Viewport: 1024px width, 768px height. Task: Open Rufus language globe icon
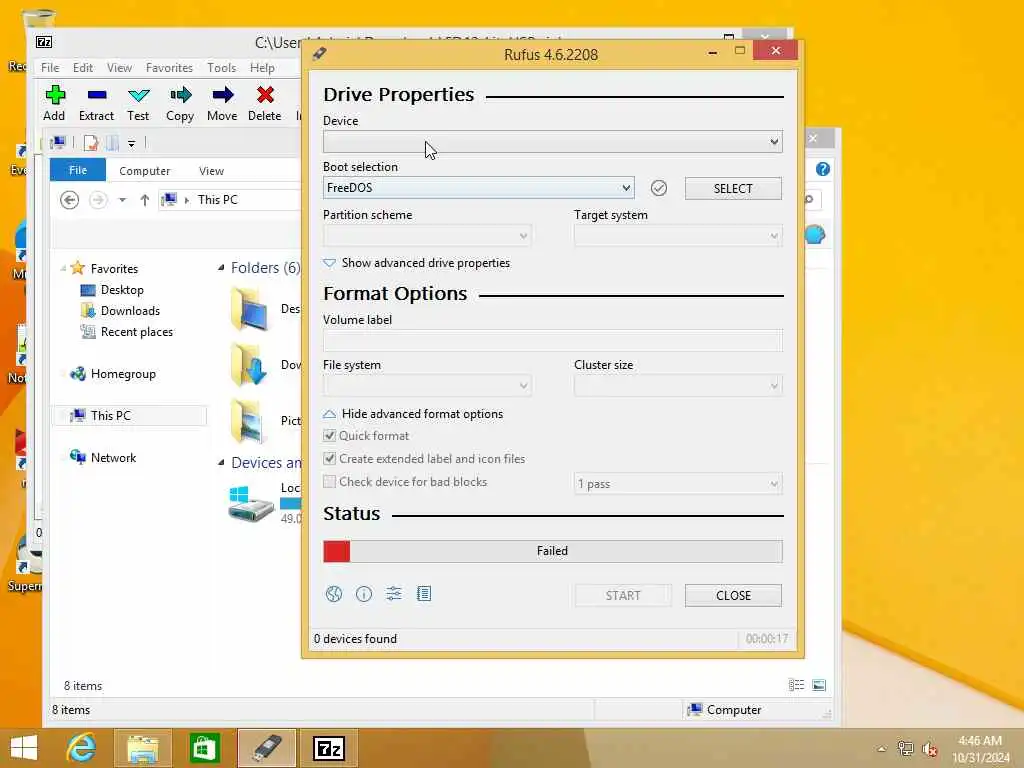pyautogui.click(x=334, y=594)
